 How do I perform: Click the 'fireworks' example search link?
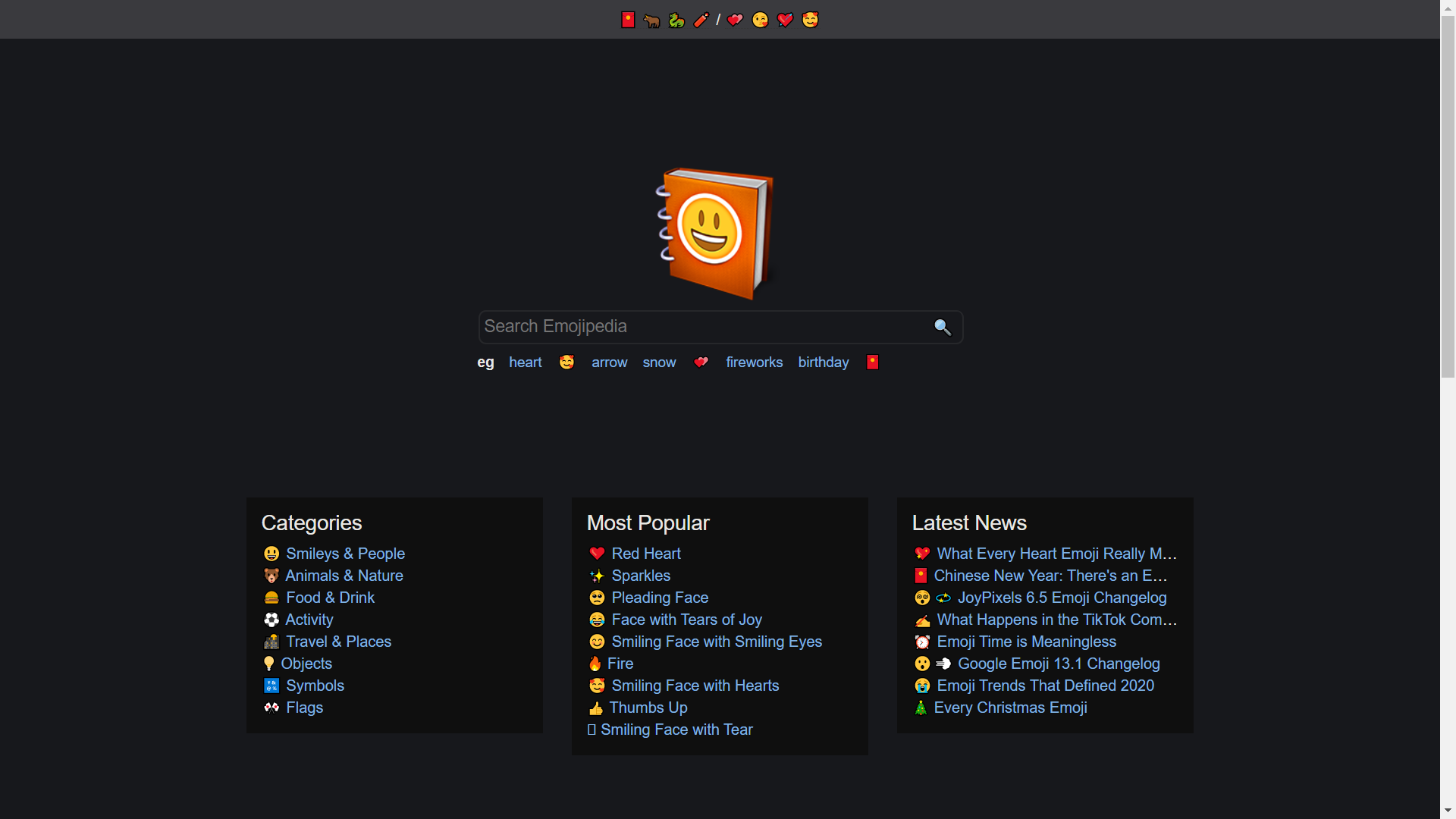click(x=754, y=362)
